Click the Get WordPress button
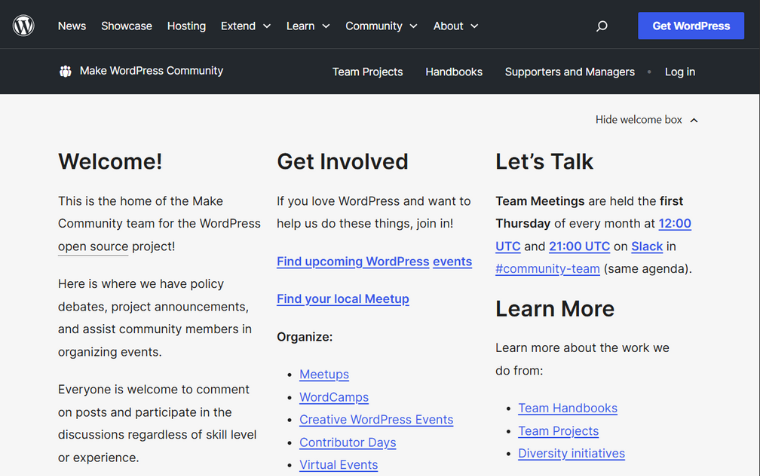 click(x=691, y=26)
